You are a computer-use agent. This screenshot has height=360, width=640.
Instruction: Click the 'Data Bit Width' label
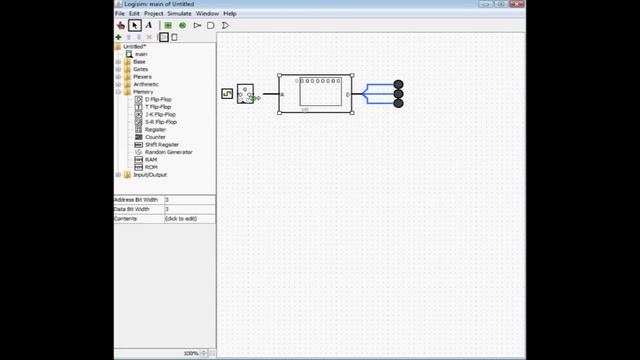[x=132, y=209]
